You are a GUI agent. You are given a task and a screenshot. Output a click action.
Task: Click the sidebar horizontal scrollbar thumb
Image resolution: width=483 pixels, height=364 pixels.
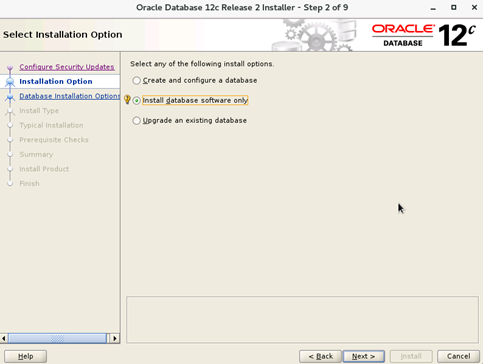point(57,338)
